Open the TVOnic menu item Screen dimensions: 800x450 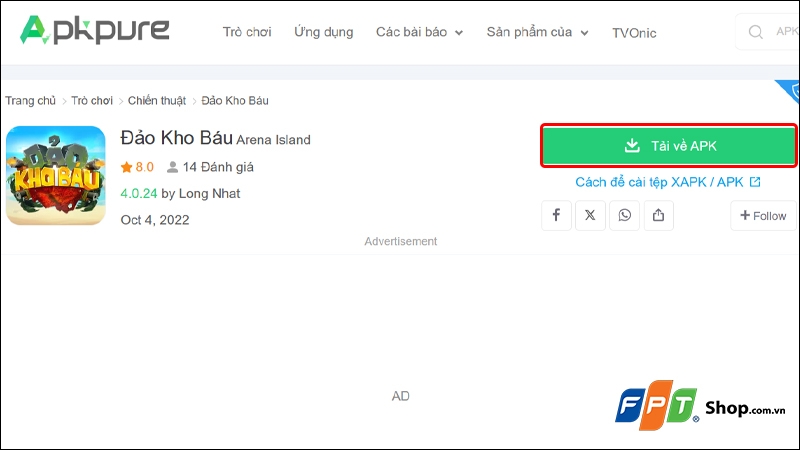pyautogui.click(x=634, y=33)
